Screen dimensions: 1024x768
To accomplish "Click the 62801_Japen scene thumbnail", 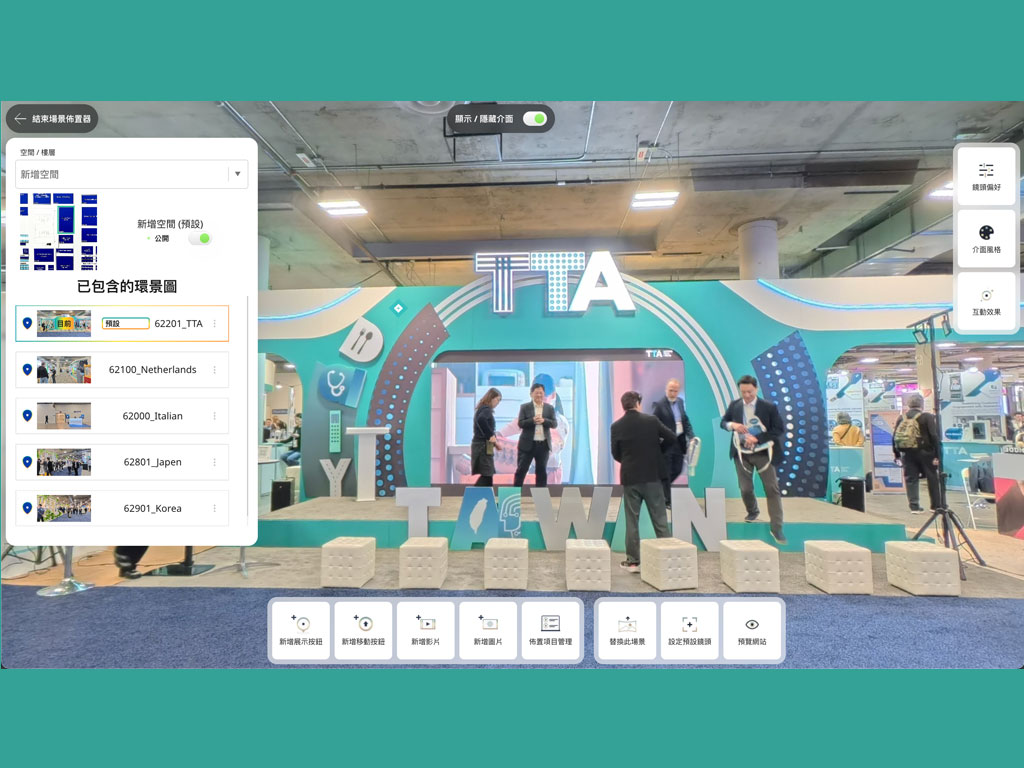I will [x=63, y=462].
